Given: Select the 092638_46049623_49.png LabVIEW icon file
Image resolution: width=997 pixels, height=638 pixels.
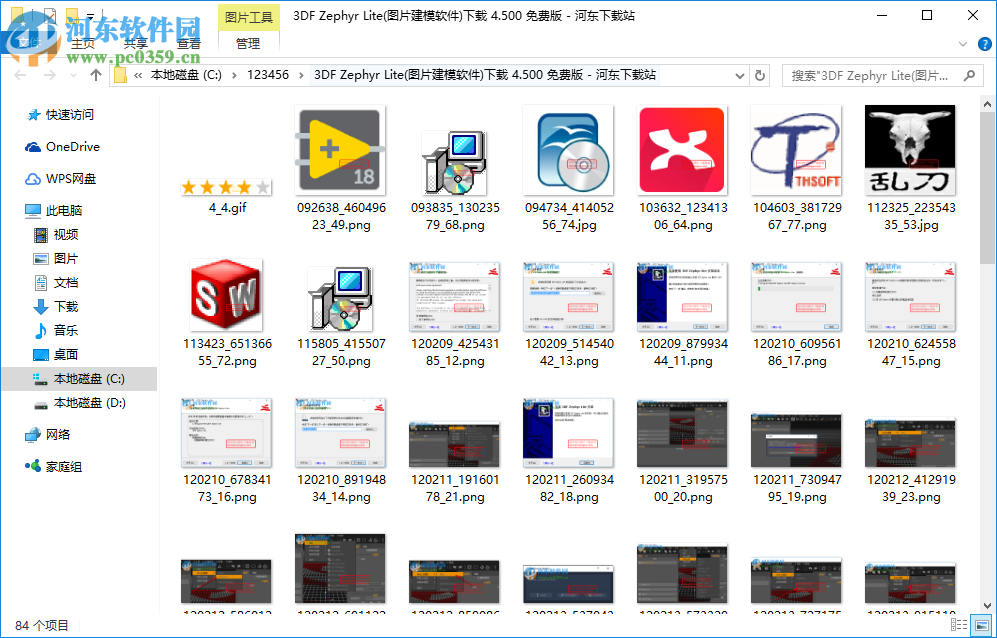Looking at the screenshot, I should (x=340, y=150).
